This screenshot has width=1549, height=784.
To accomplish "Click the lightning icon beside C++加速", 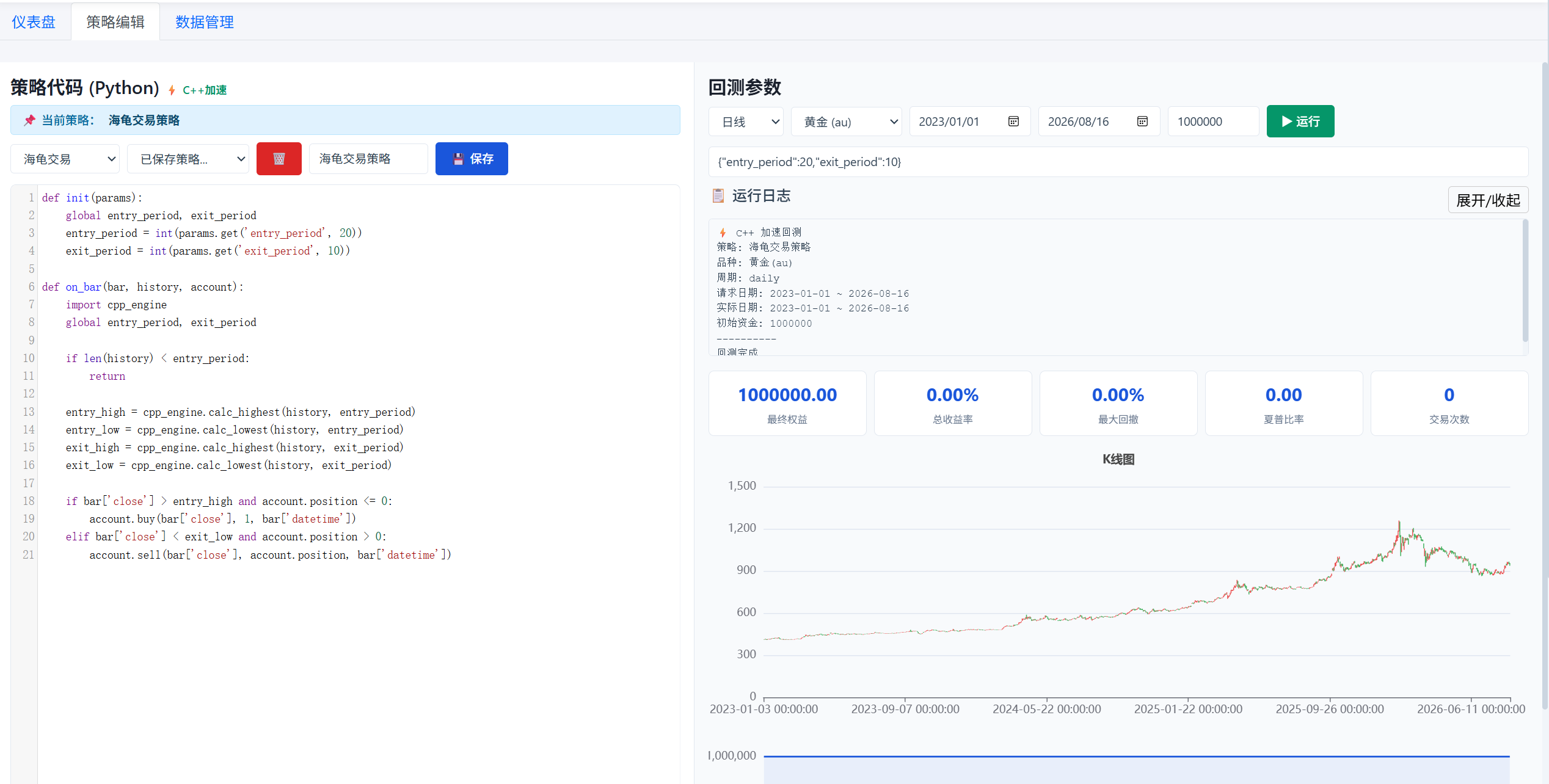I will tap(172, 90).
